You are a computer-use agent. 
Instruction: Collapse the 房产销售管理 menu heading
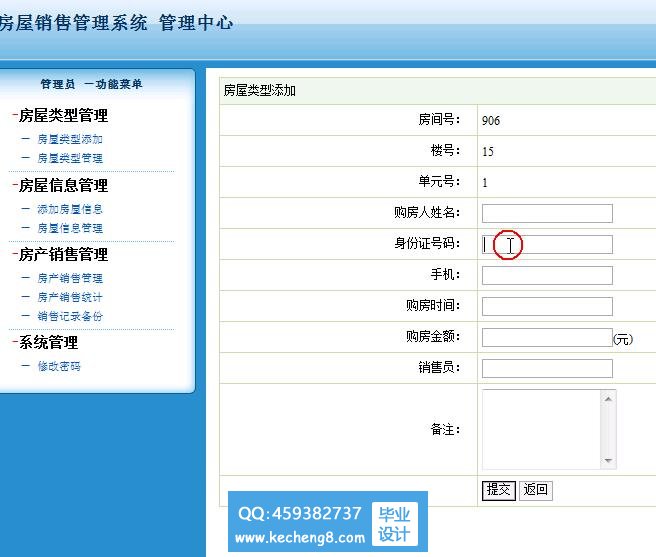[63, 254]
